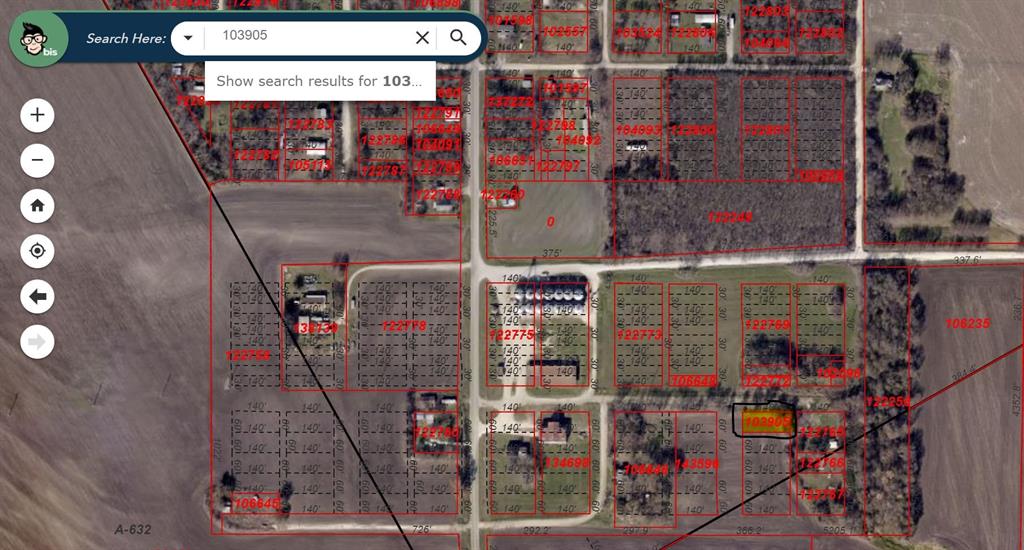
Task: Run search with the magnifying glass icon
Action: pyautogui.click(x=458, y=38)
